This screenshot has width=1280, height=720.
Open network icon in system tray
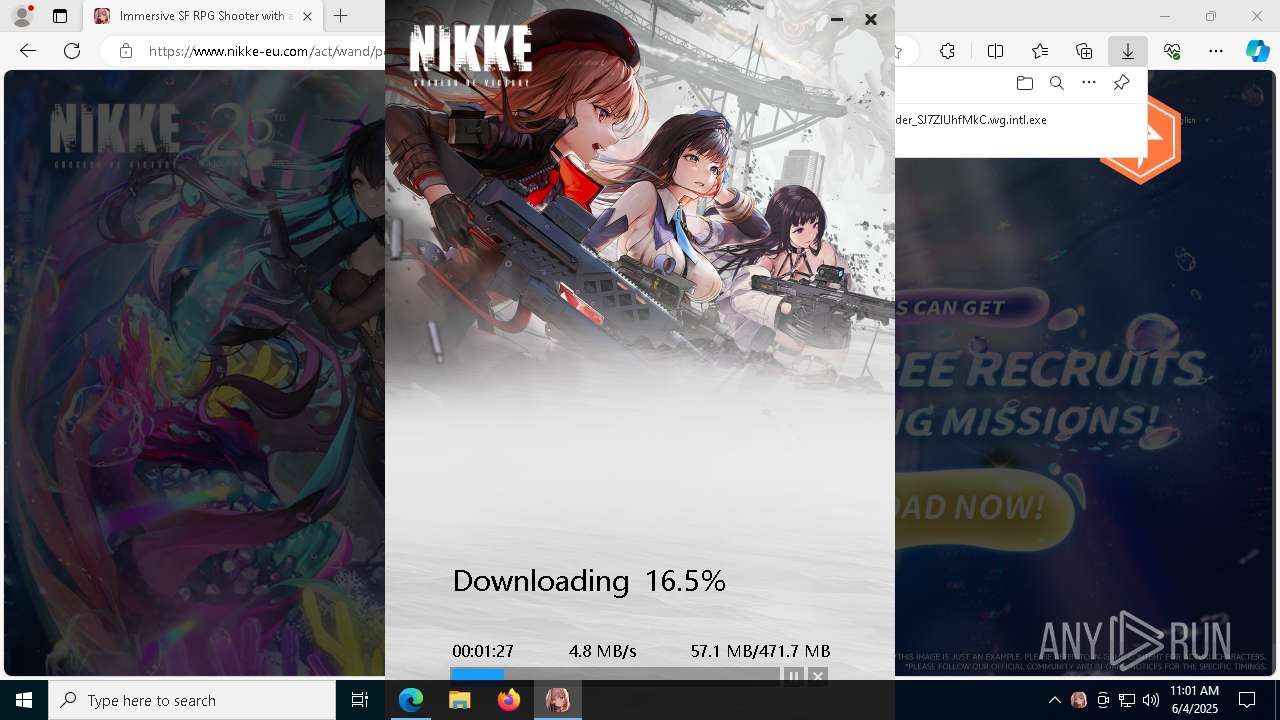click(x=1127, y=700)
